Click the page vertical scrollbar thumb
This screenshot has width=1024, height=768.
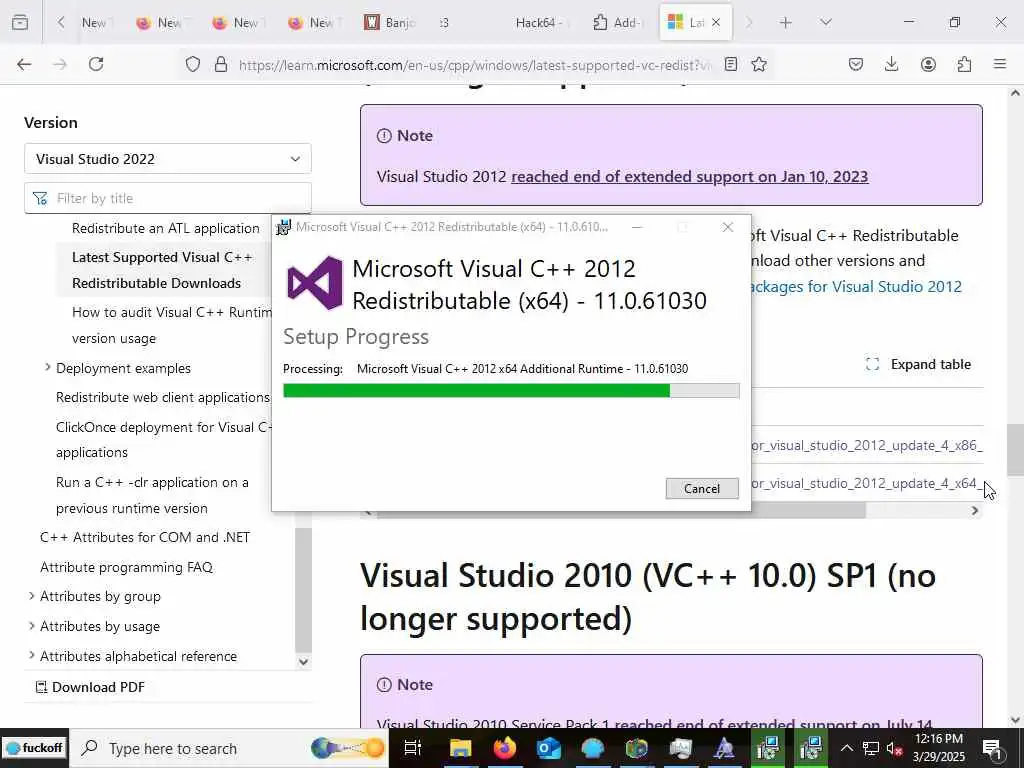1015,450
